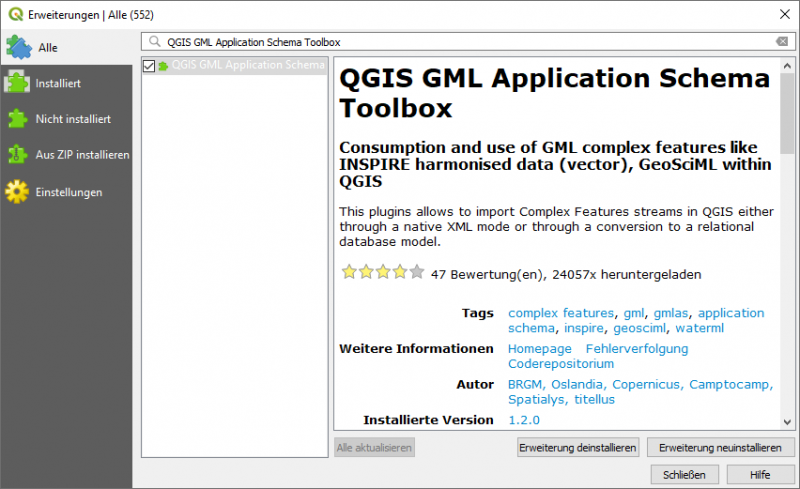Click the third rating star
Screen dimensions: 800x489
[383, 272]
